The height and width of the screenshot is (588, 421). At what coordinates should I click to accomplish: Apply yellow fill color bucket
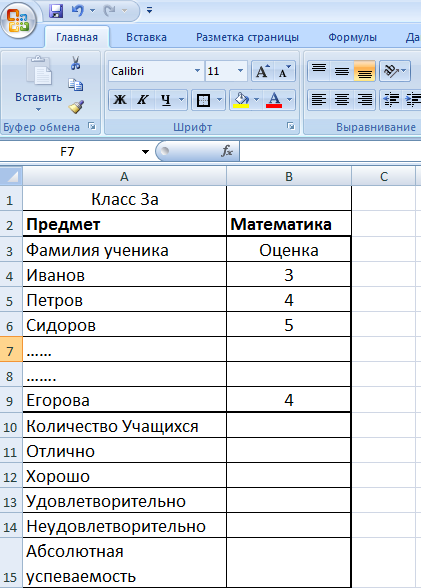coord(241,100)
